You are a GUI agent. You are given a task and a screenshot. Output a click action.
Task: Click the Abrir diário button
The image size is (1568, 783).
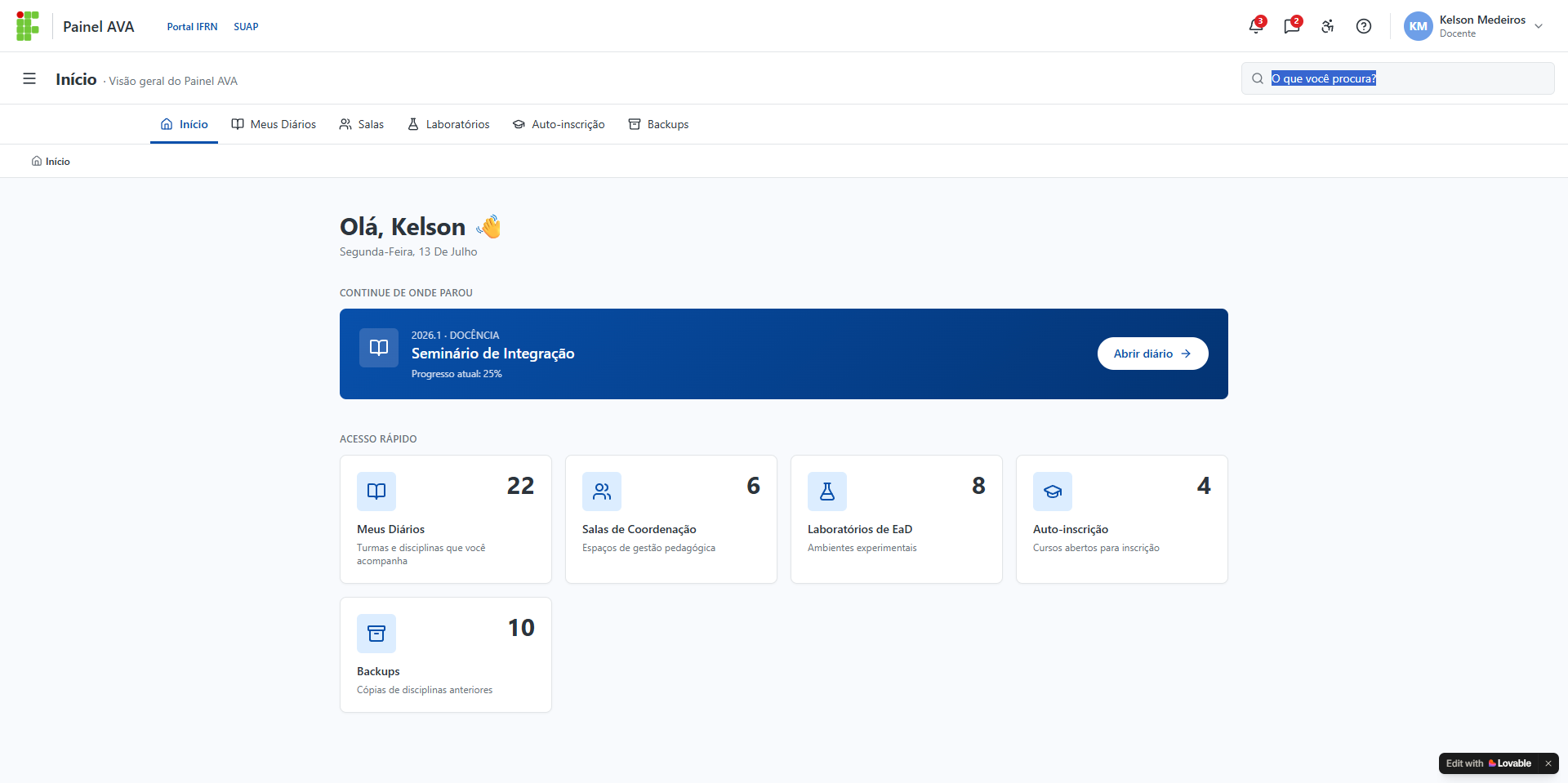[x=1152, y=354]
